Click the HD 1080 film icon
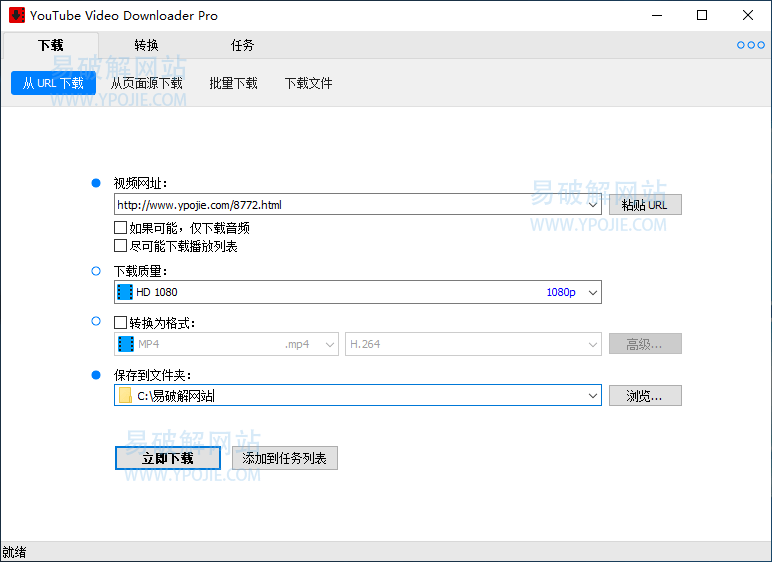772x562 pixels. click(125, 292)
